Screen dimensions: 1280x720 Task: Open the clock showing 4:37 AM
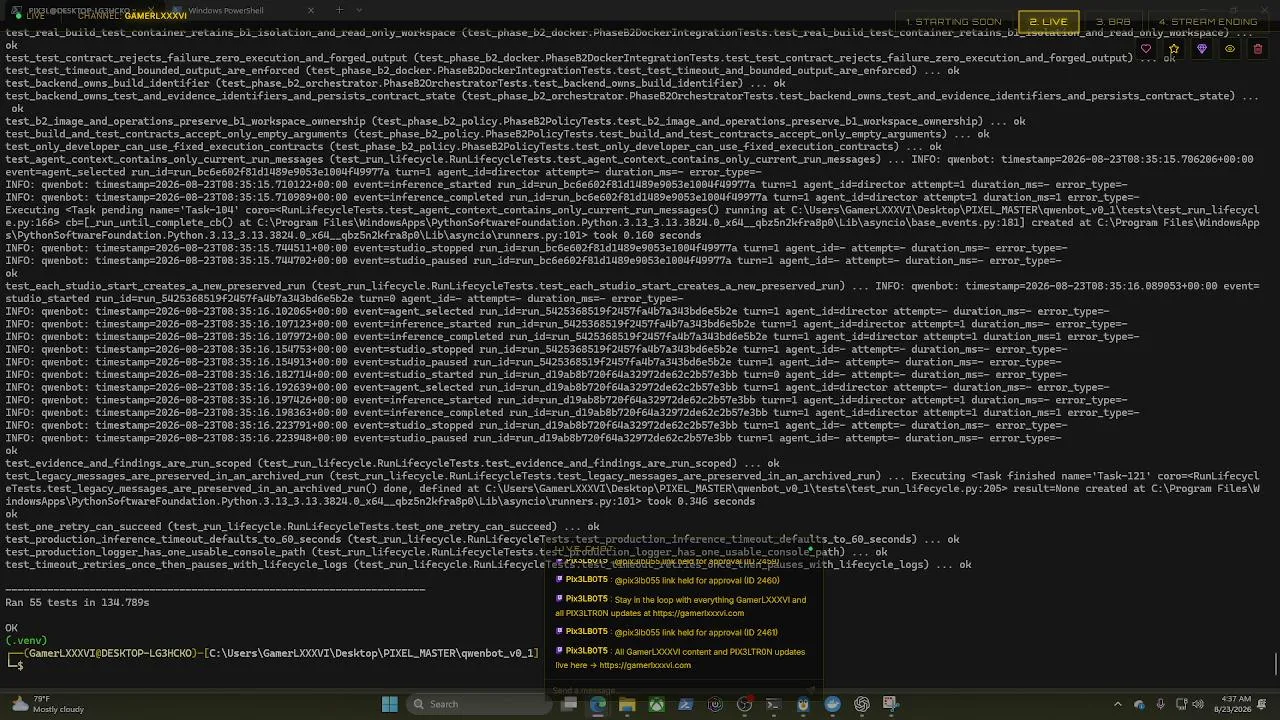(x=1234, y=704)
